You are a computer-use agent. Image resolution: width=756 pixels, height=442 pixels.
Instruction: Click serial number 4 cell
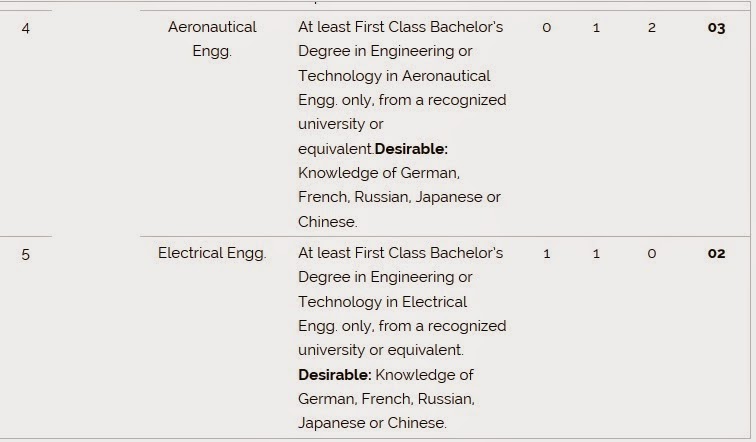[26, 28]
